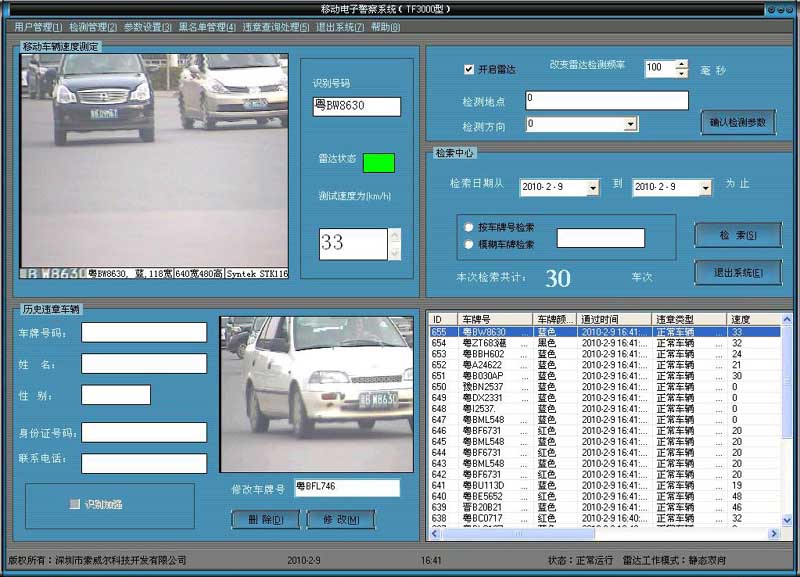This screenshot has width=800, height=577.
Task: Open the 检测方向 dropdown
Action: pyautogui.click(x=630, y=124)
